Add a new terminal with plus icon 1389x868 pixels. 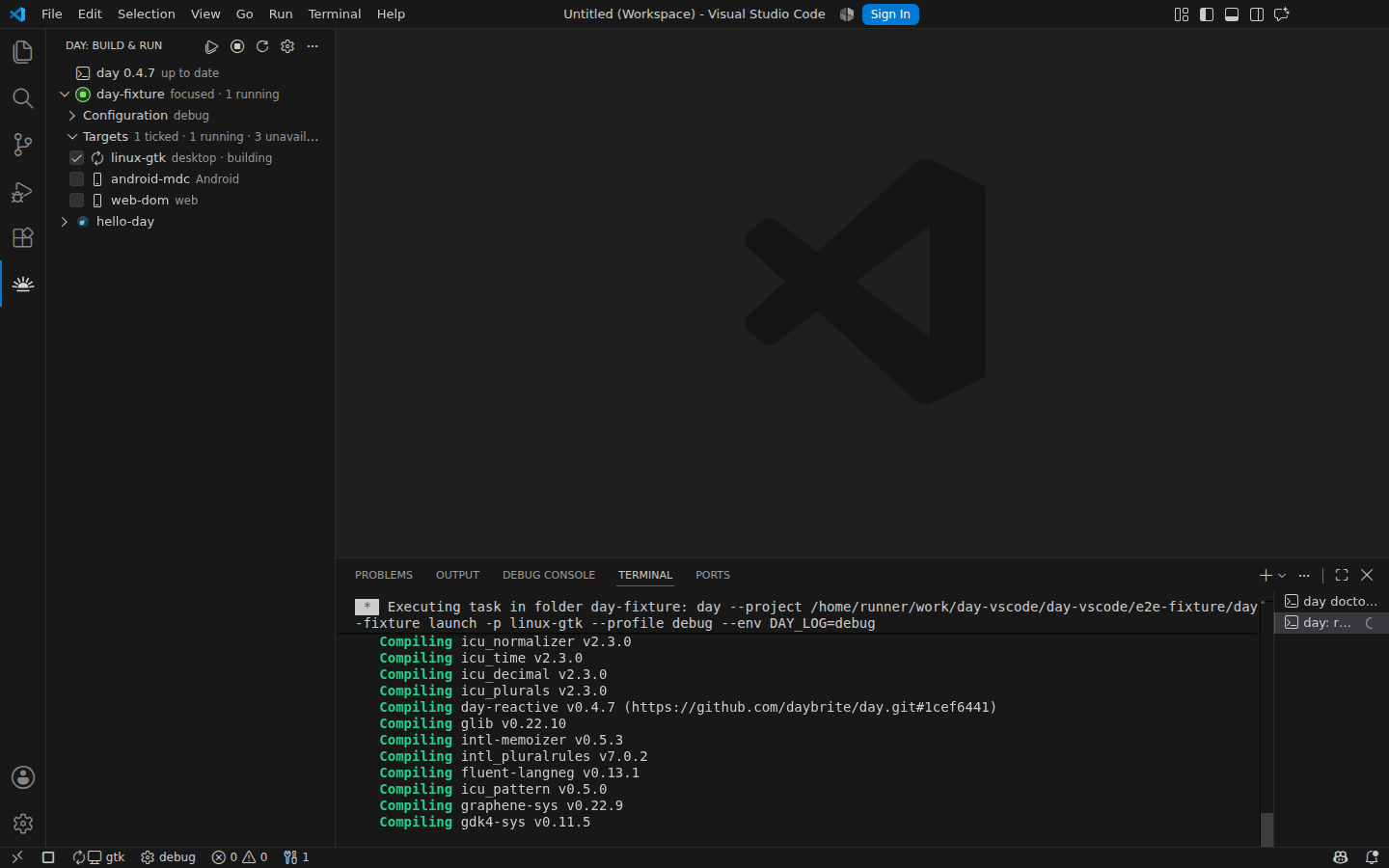click(x=1266, y=575)
